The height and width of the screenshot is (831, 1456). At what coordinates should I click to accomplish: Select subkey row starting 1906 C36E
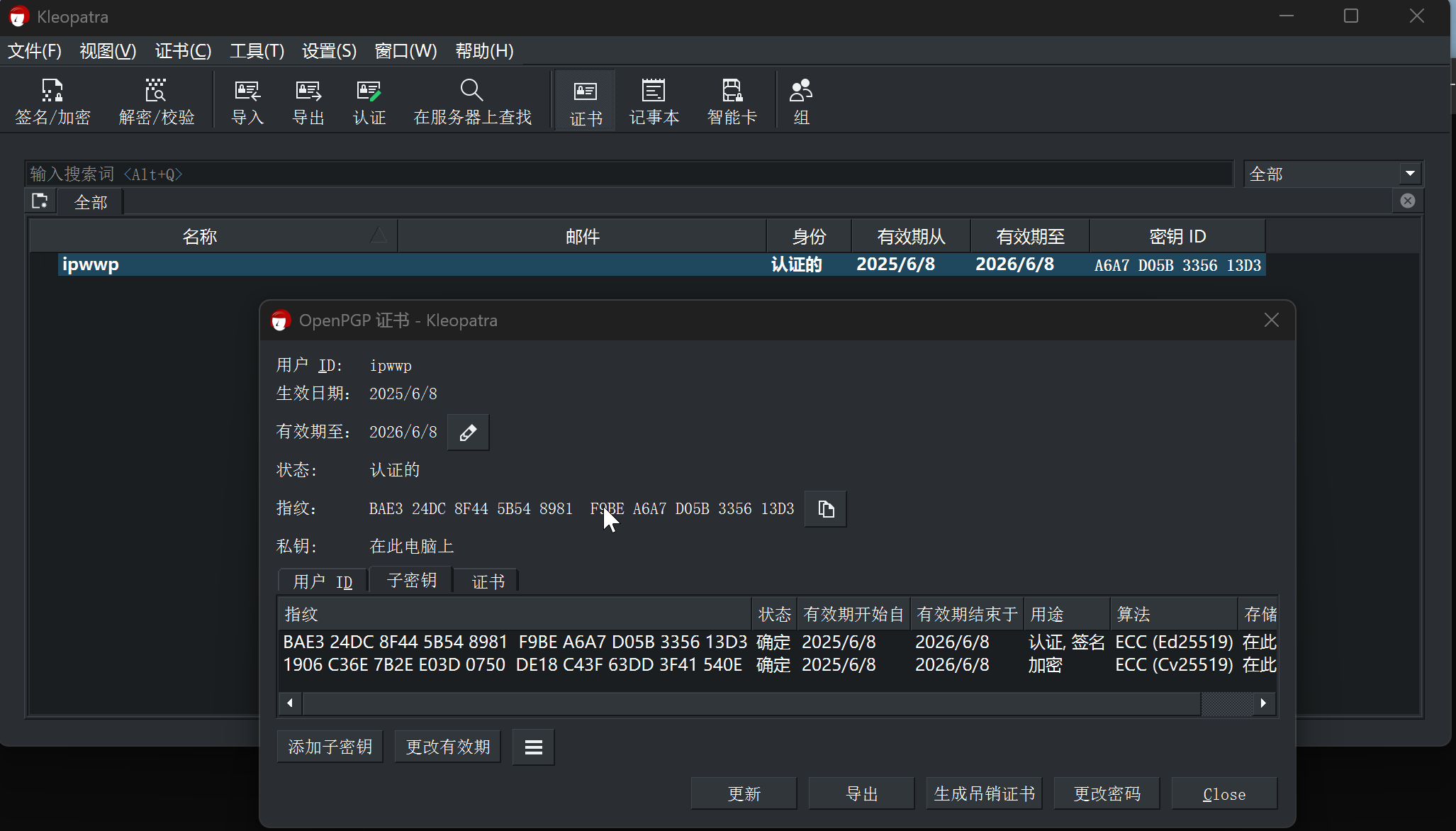point(778,664)
